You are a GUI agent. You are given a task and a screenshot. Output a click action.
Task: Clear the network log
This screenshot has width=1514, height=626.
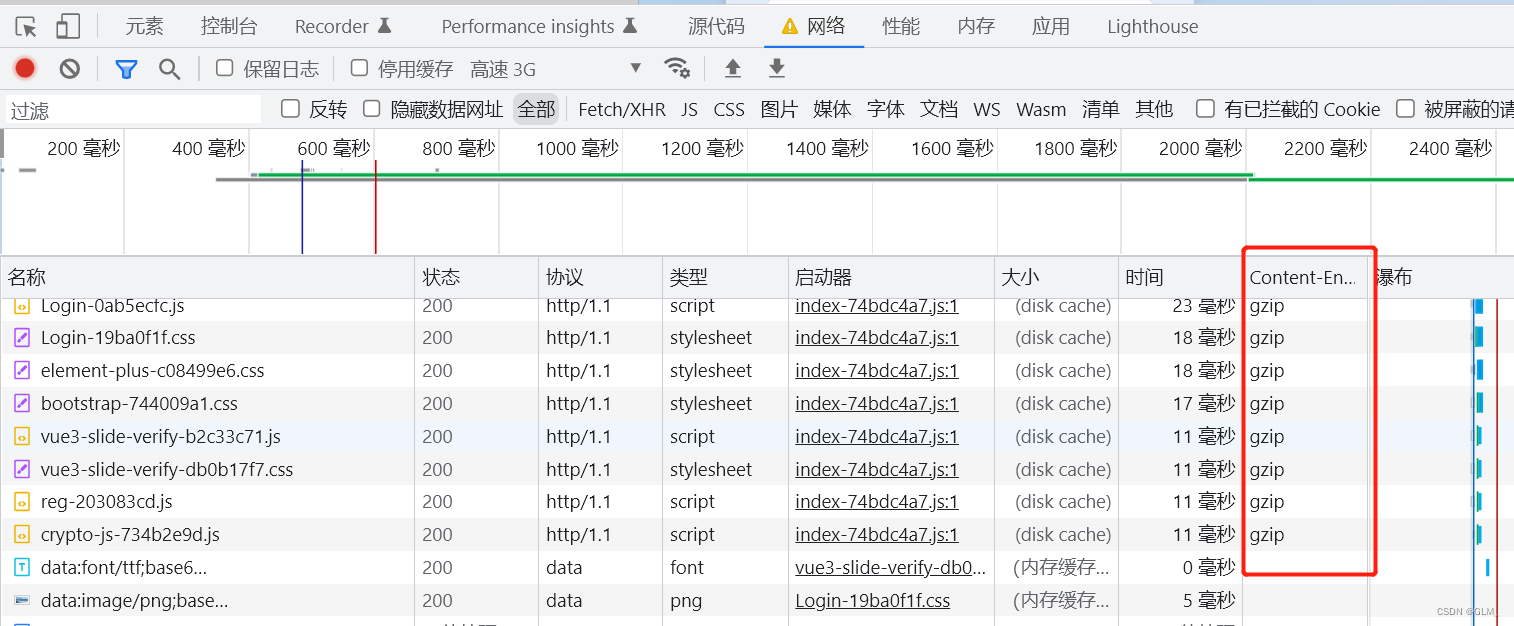tap(69, 68)
